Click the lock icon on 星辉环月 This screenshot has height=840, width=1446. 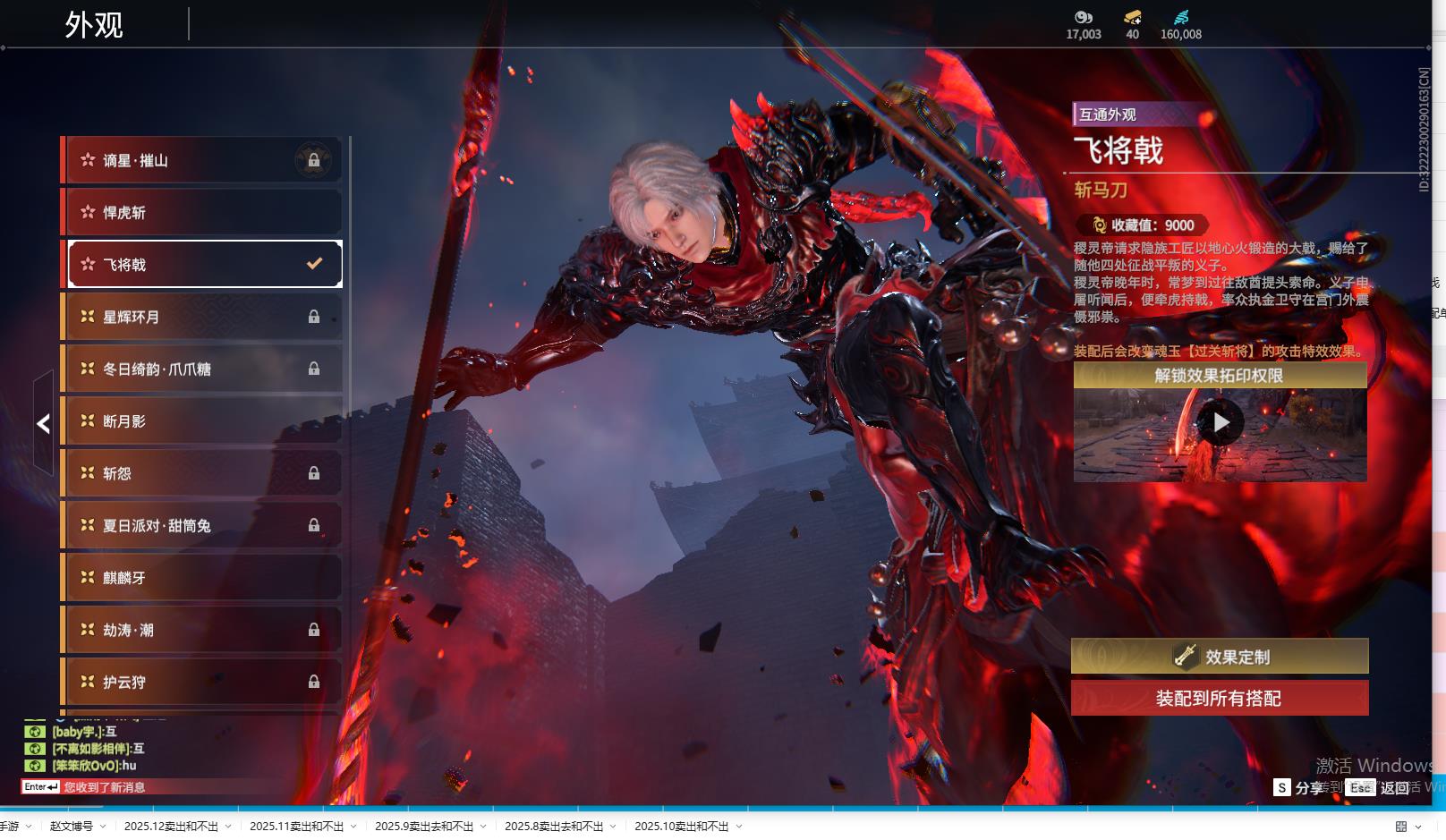(314, 317)
